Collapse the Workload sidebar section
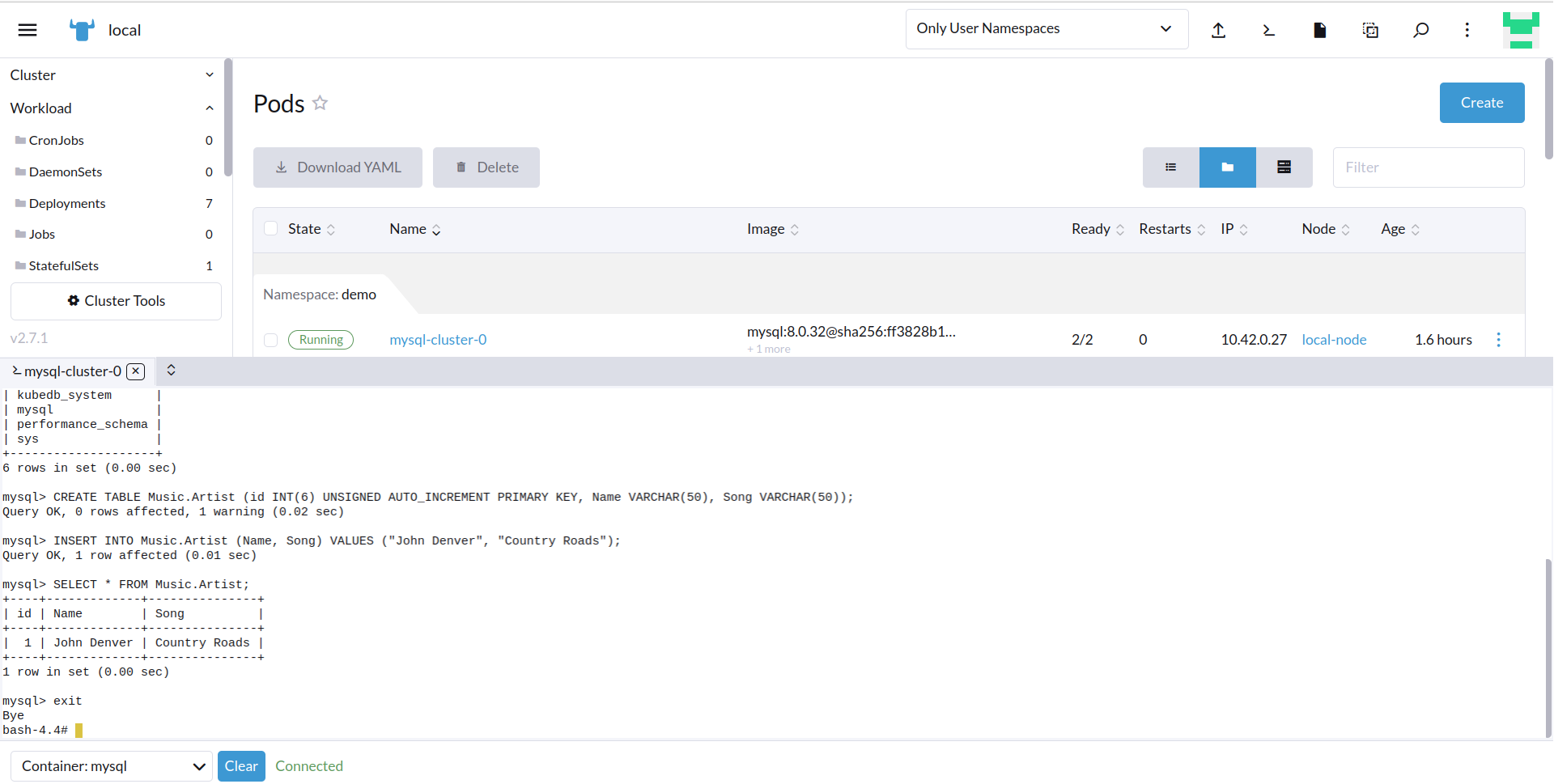1554x784 pixels. pyautogui.click(x=210, y=108)
